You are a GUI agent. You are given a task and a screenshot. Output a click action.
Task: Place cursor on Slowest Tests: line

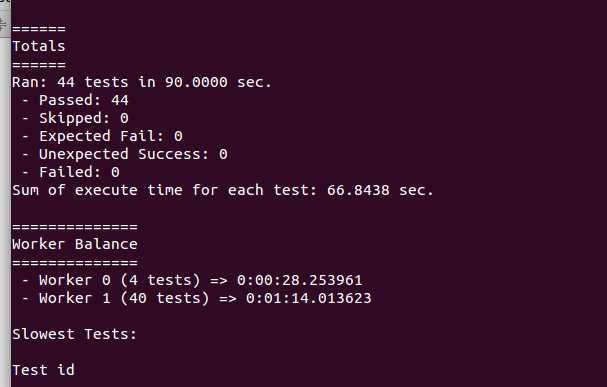(74, 334)
